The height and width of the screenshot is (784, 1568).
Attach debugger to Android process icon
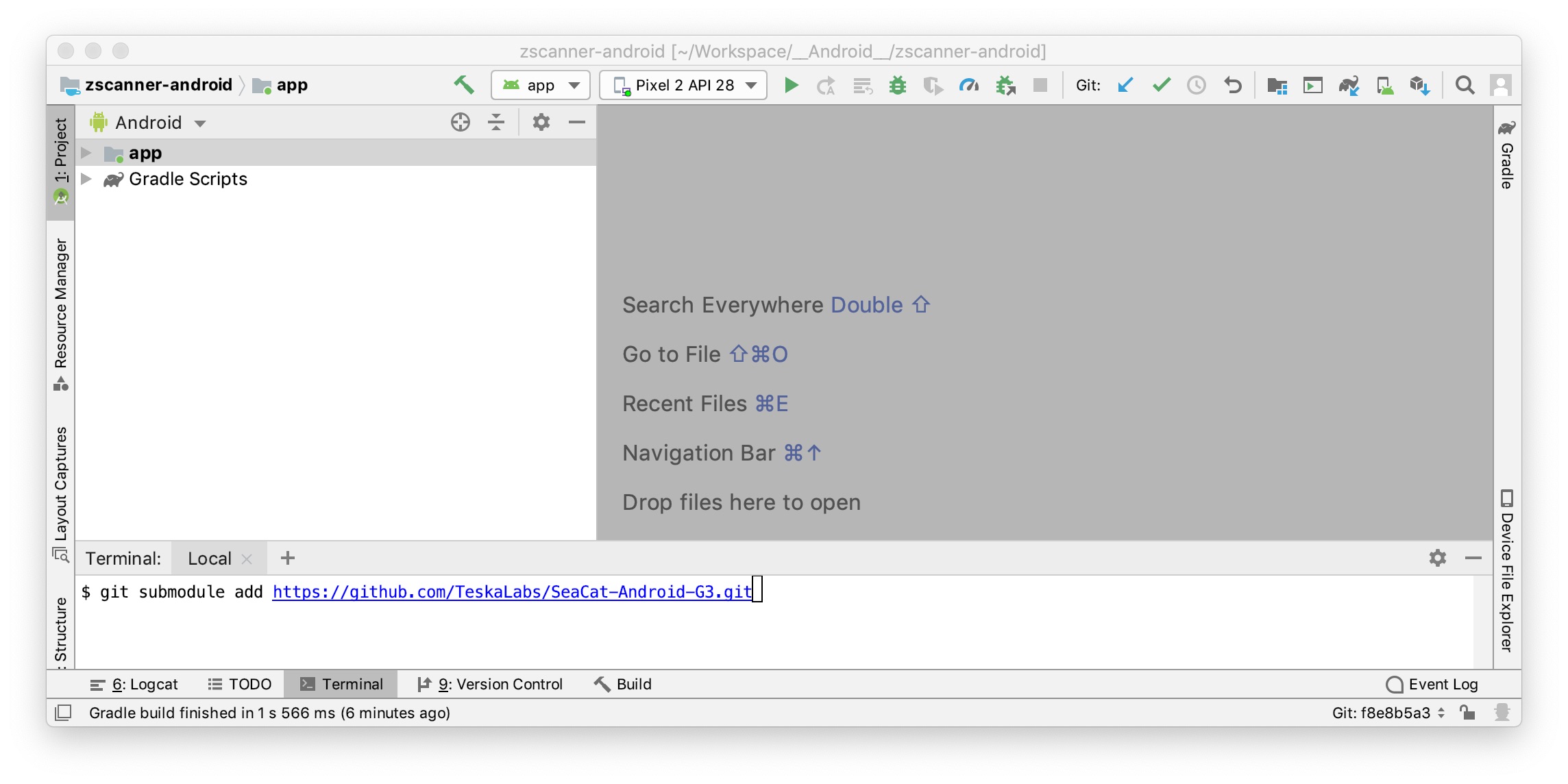(x=1005, y=86)
